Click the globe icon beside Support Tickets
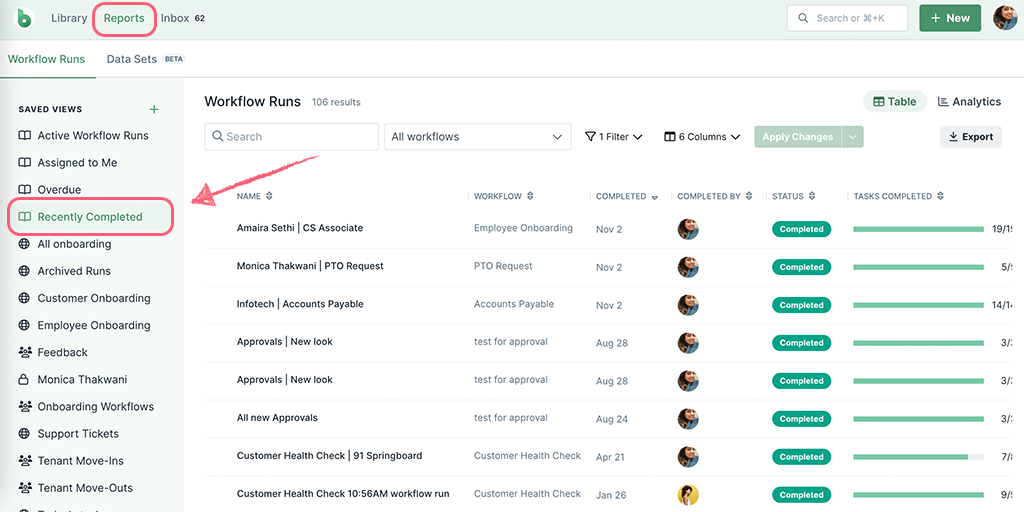The image size is (1024, 512). [x=24, y=434]
